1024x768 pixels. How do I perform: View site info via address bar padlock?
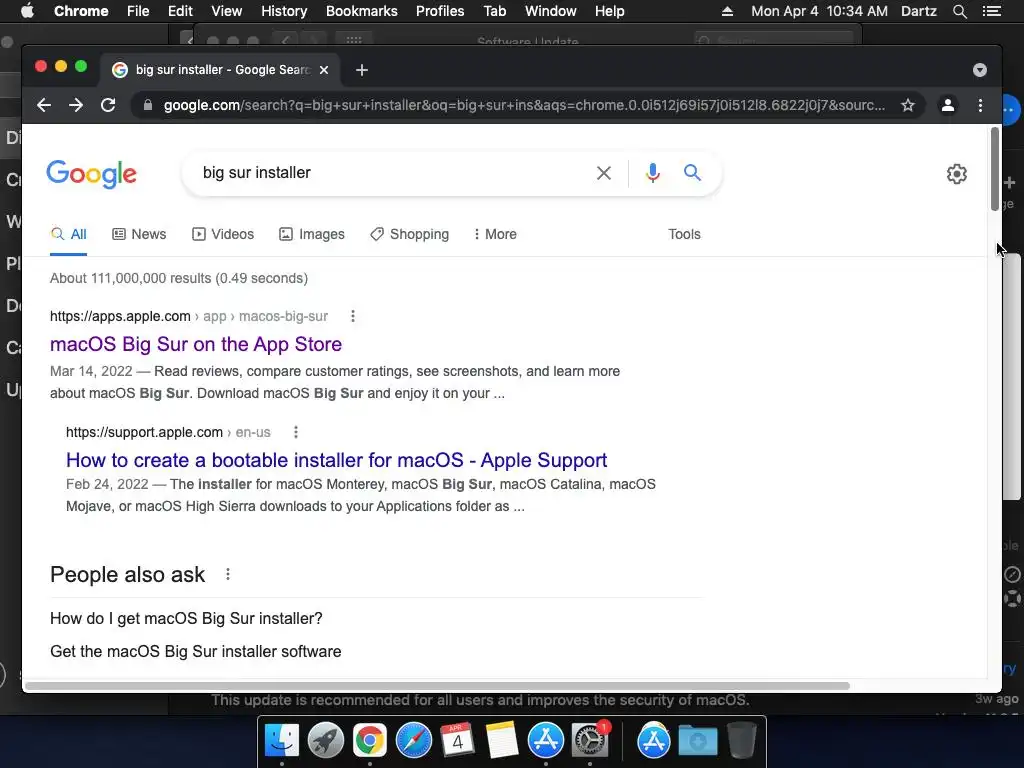(148, 105)
